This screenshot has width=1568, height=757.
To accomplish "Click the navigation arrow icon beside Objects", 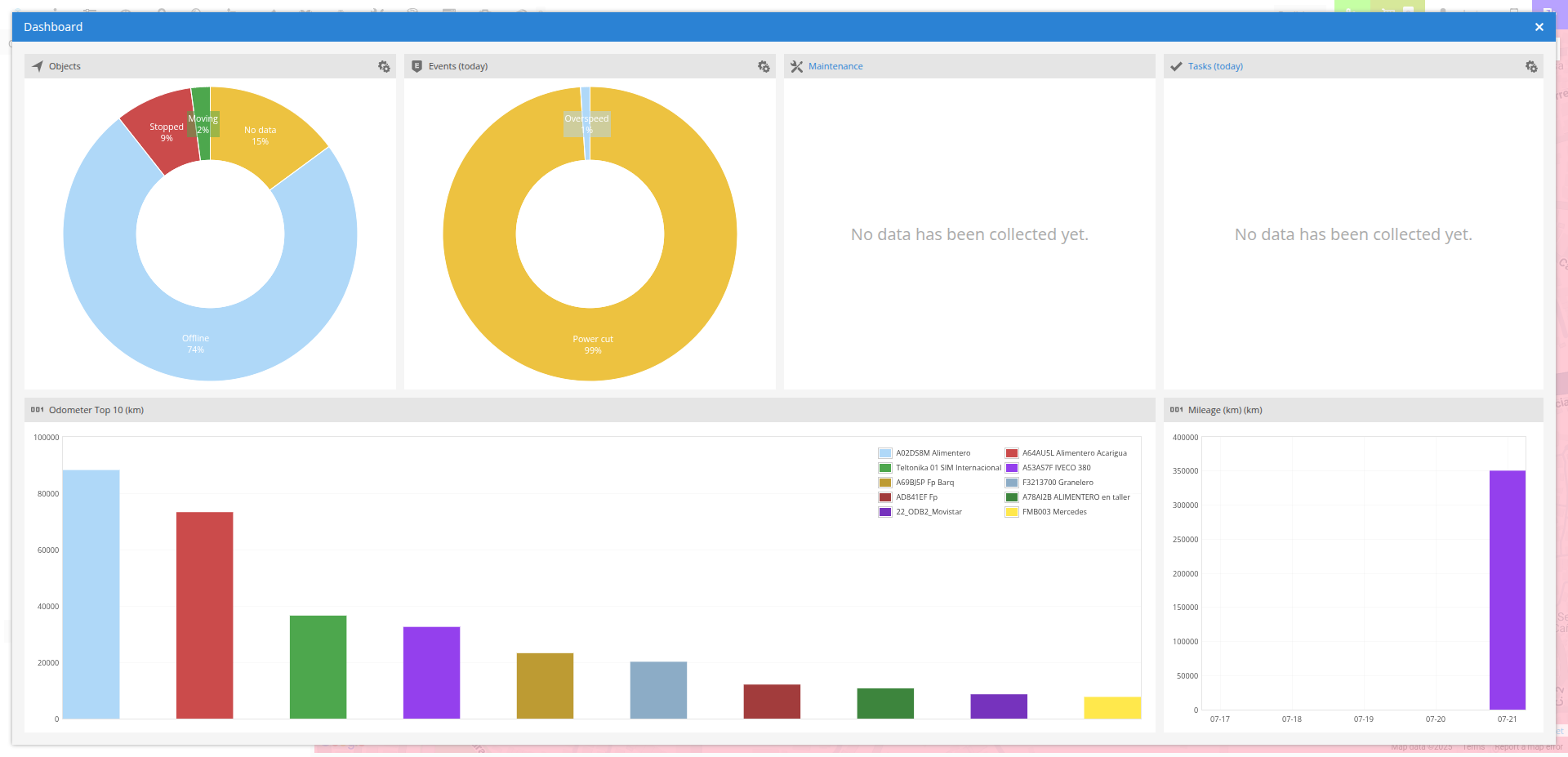I will (x=36, y=66).
